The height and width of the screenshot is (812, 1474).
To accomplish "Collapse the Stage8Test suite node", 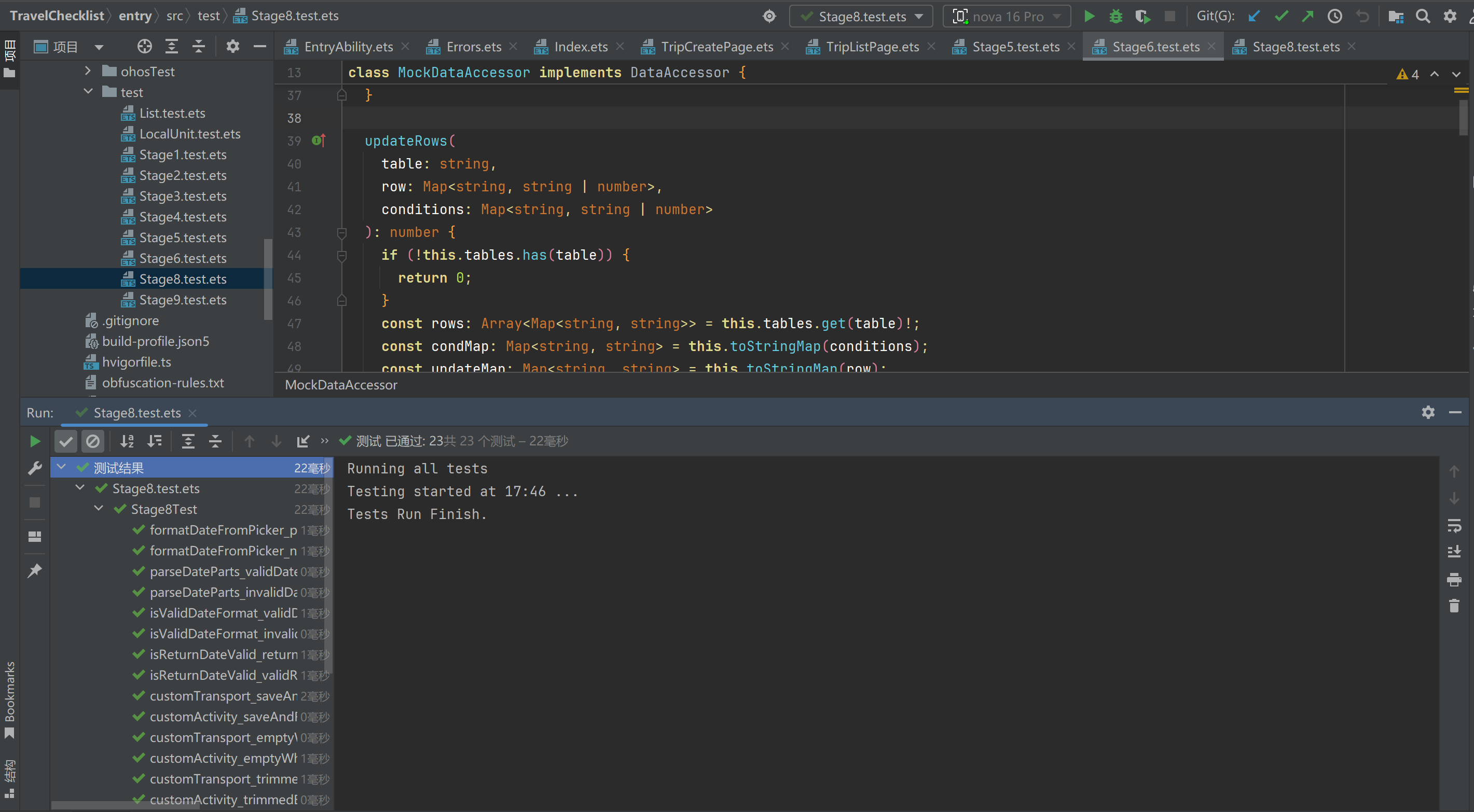I will (x=99, y=508).
